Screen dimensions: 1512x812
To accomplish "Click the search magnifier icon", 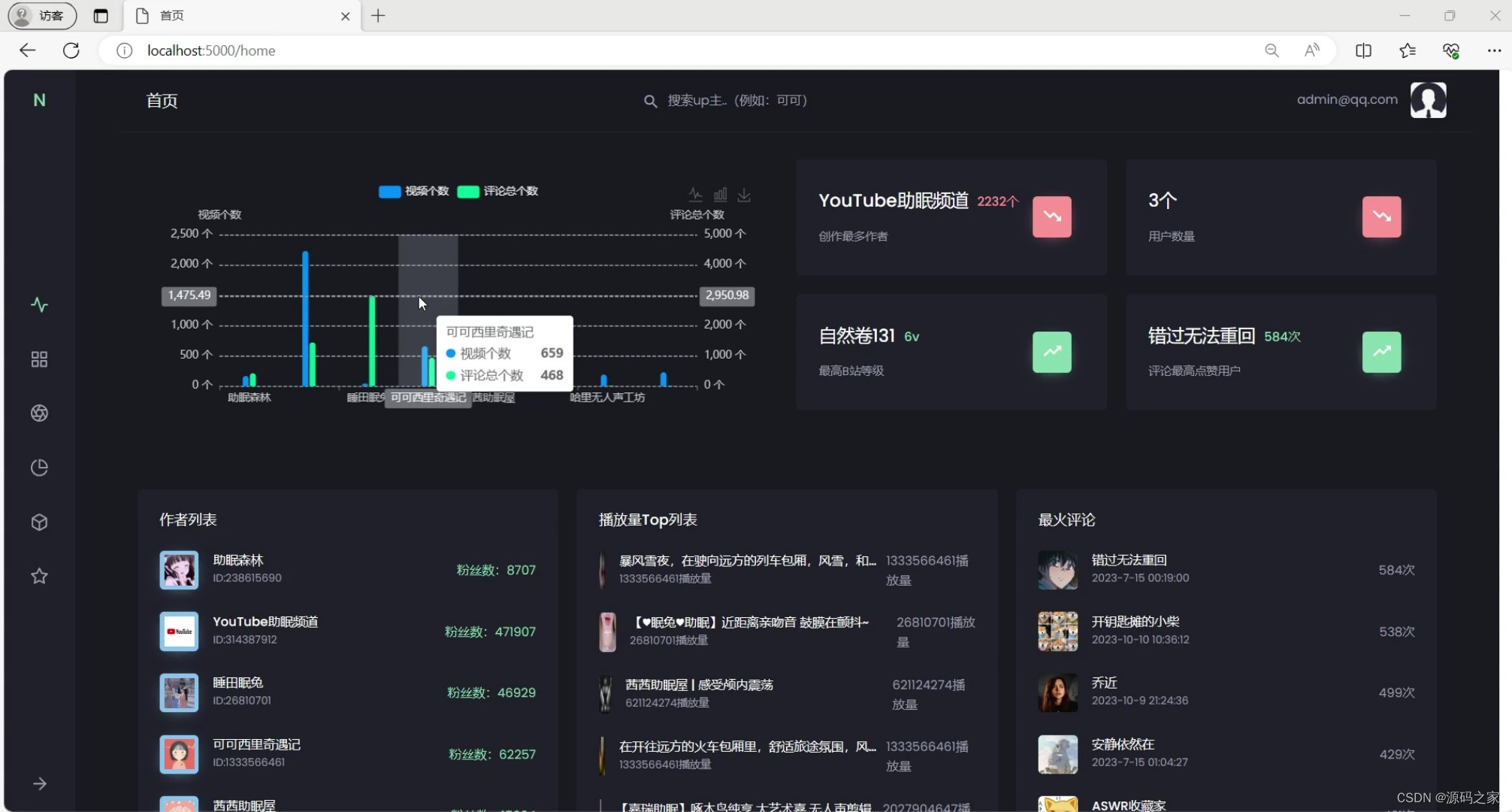I will [x=650, y=101].
